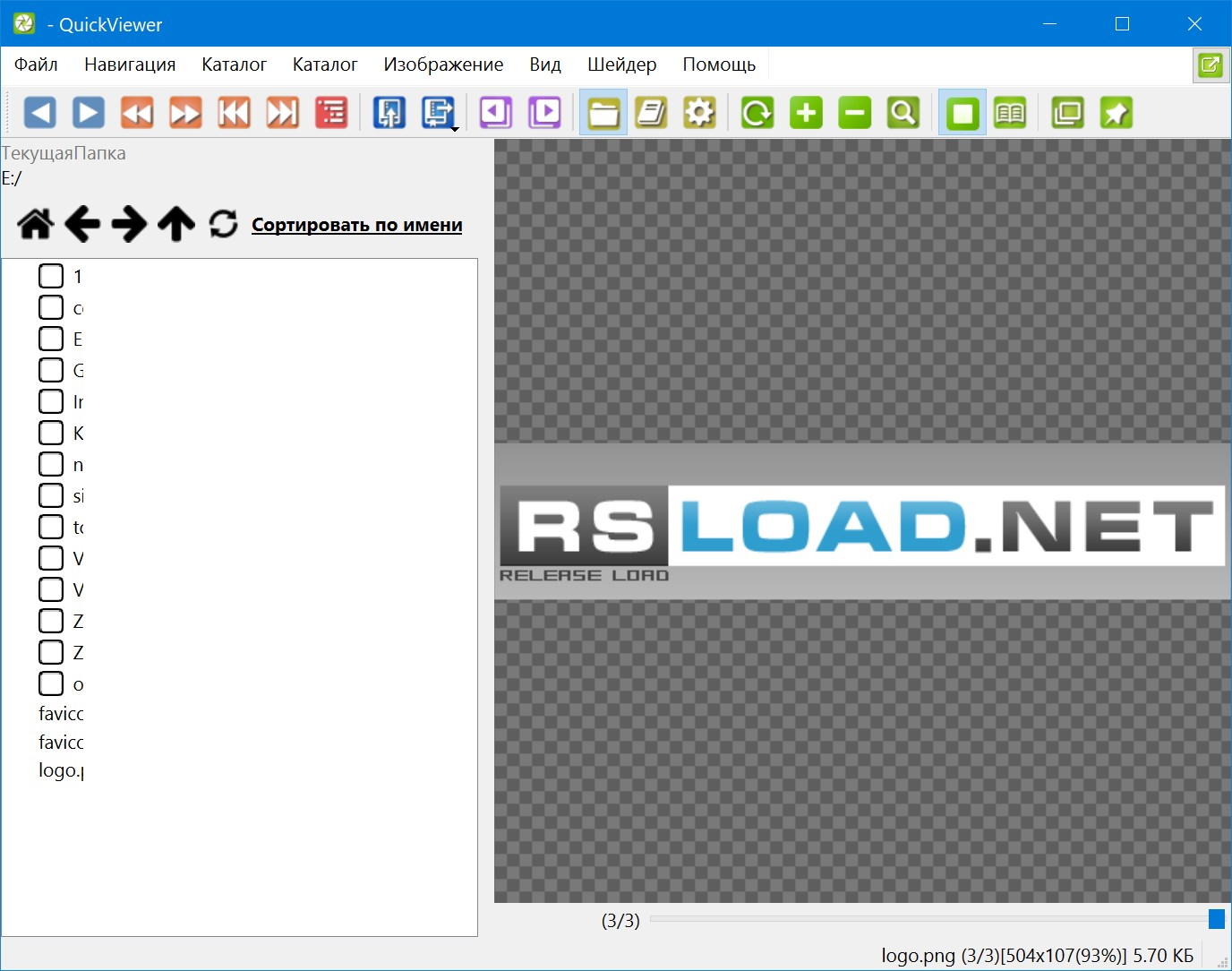Tick the box next to the item "o"
The height and width of the screenshot is (971, 1232).
tap(51, 683)
